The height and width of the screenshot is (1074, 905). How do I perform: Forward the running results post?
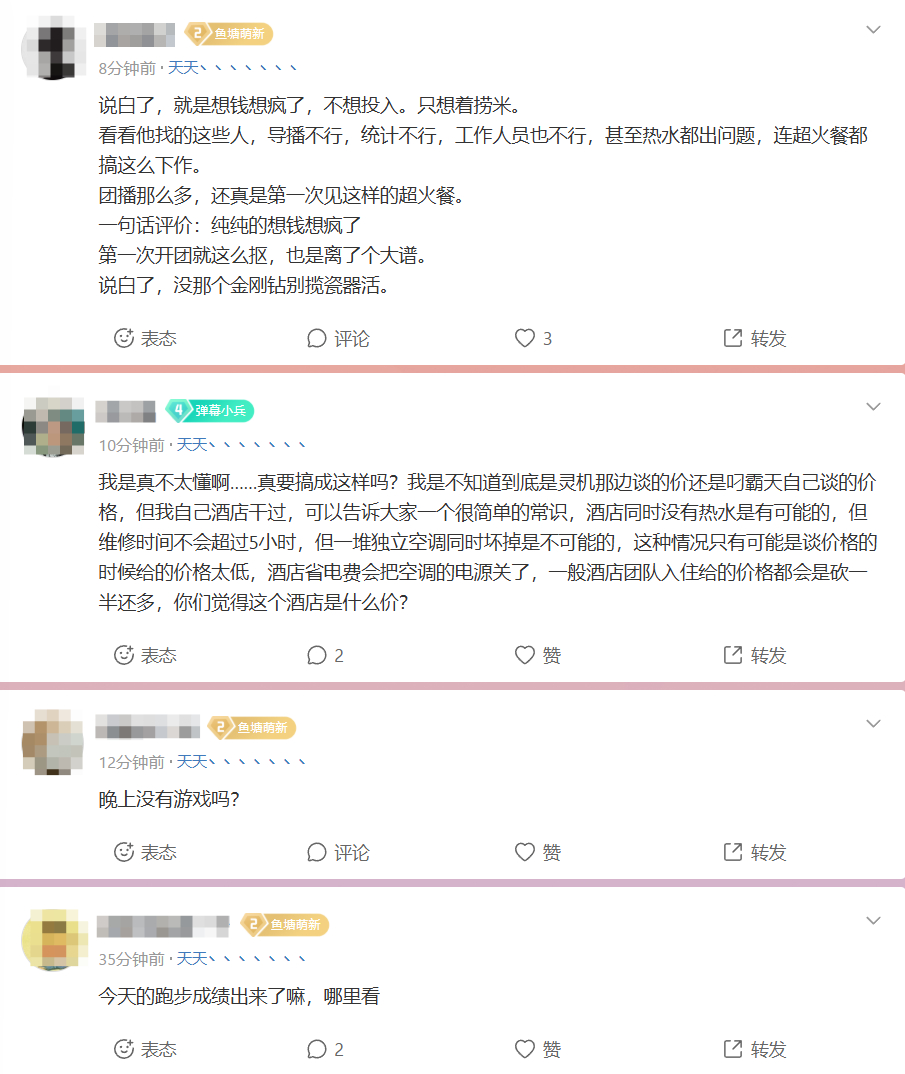[x=754, y=1049]
